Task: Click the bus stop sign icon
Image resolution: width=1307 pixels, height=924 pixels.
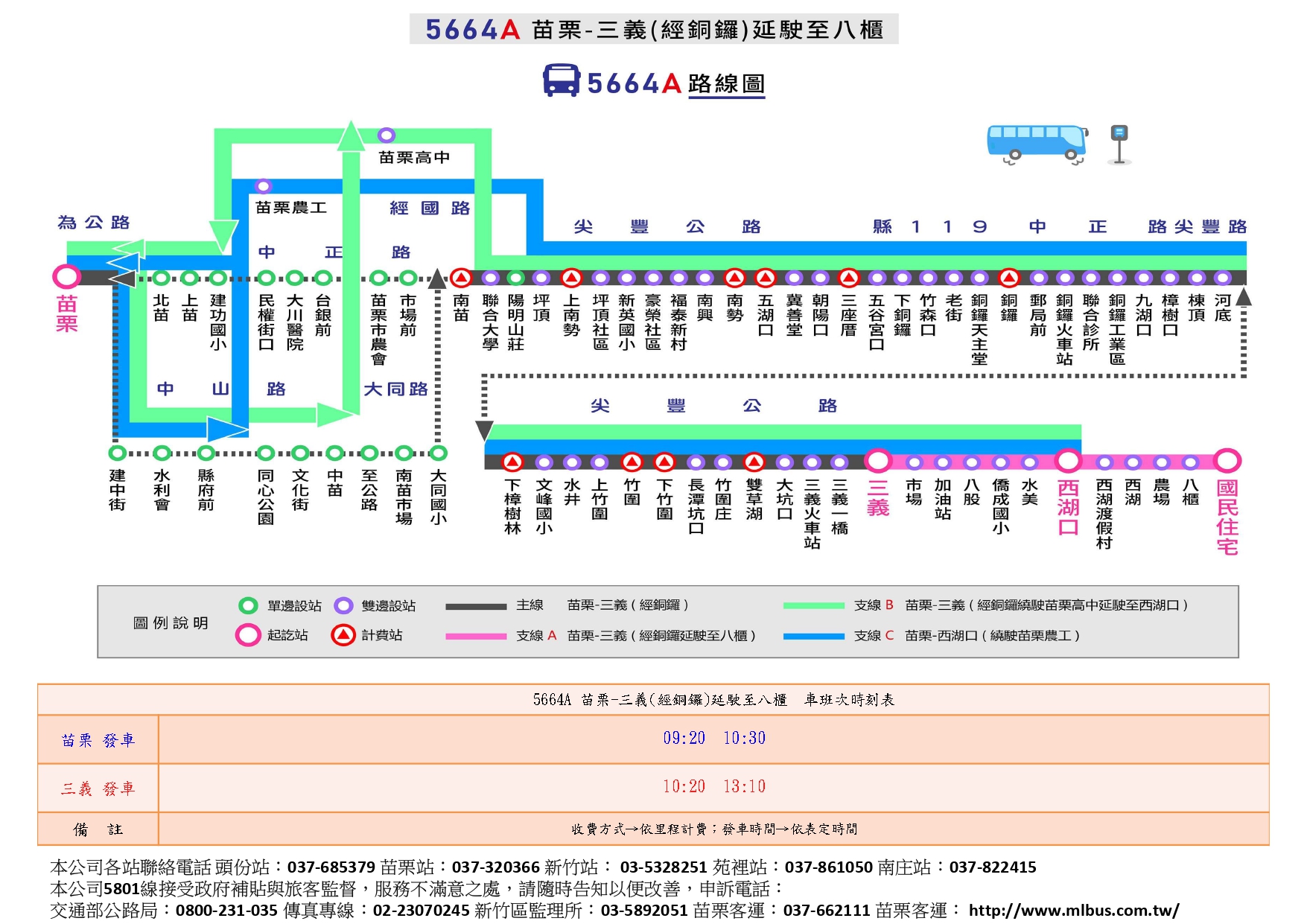Action: click(x=1119, y=143)
